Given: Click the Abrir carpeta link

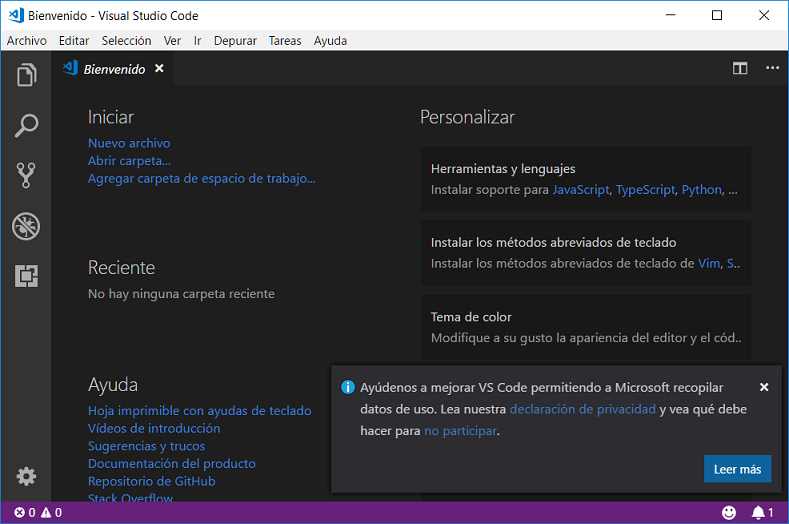Looking at the screenshot, I should point(129,161).
